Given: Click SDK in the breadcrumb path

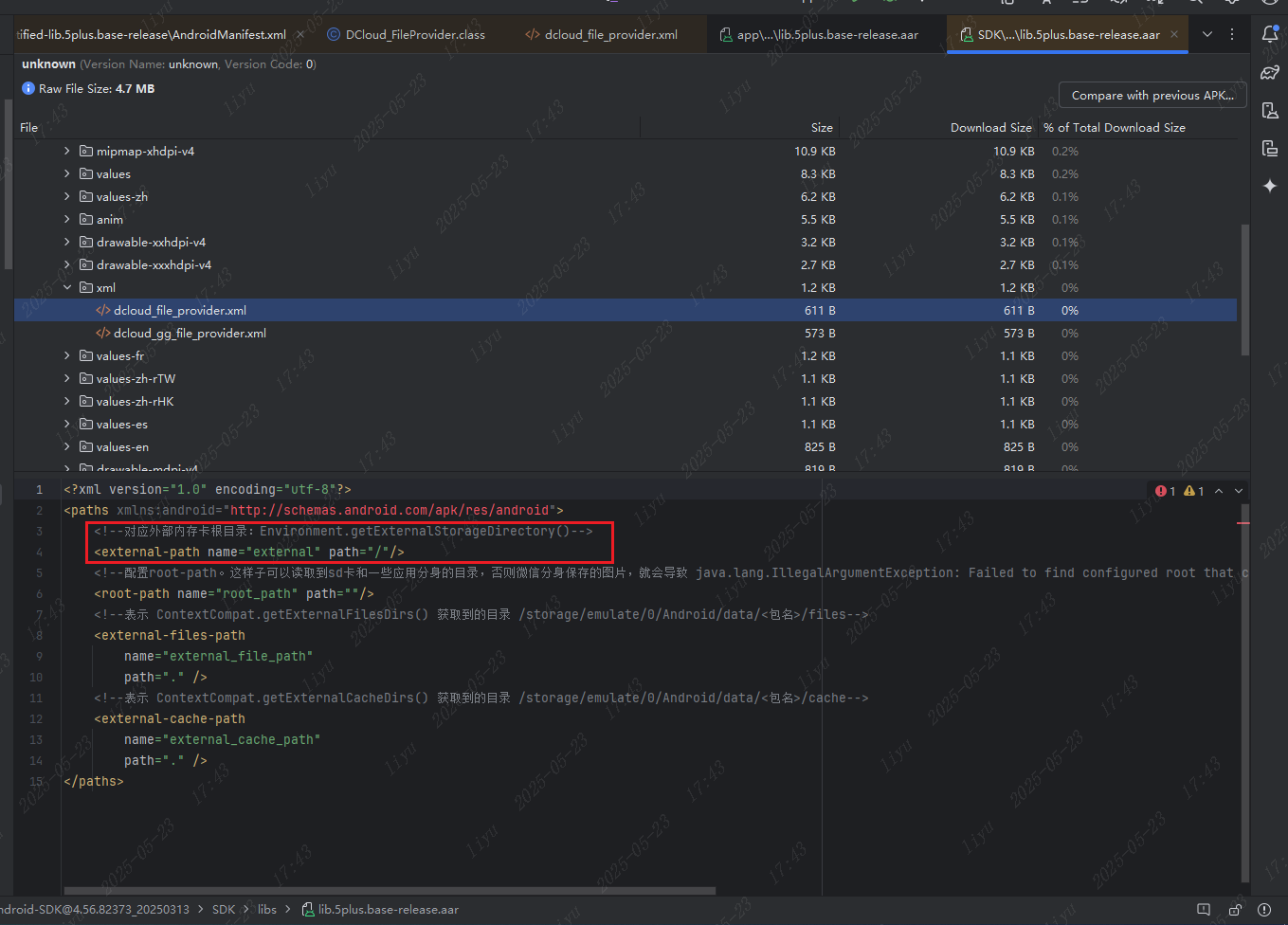Looking at the screenshot, I should [x=224, y=910].
